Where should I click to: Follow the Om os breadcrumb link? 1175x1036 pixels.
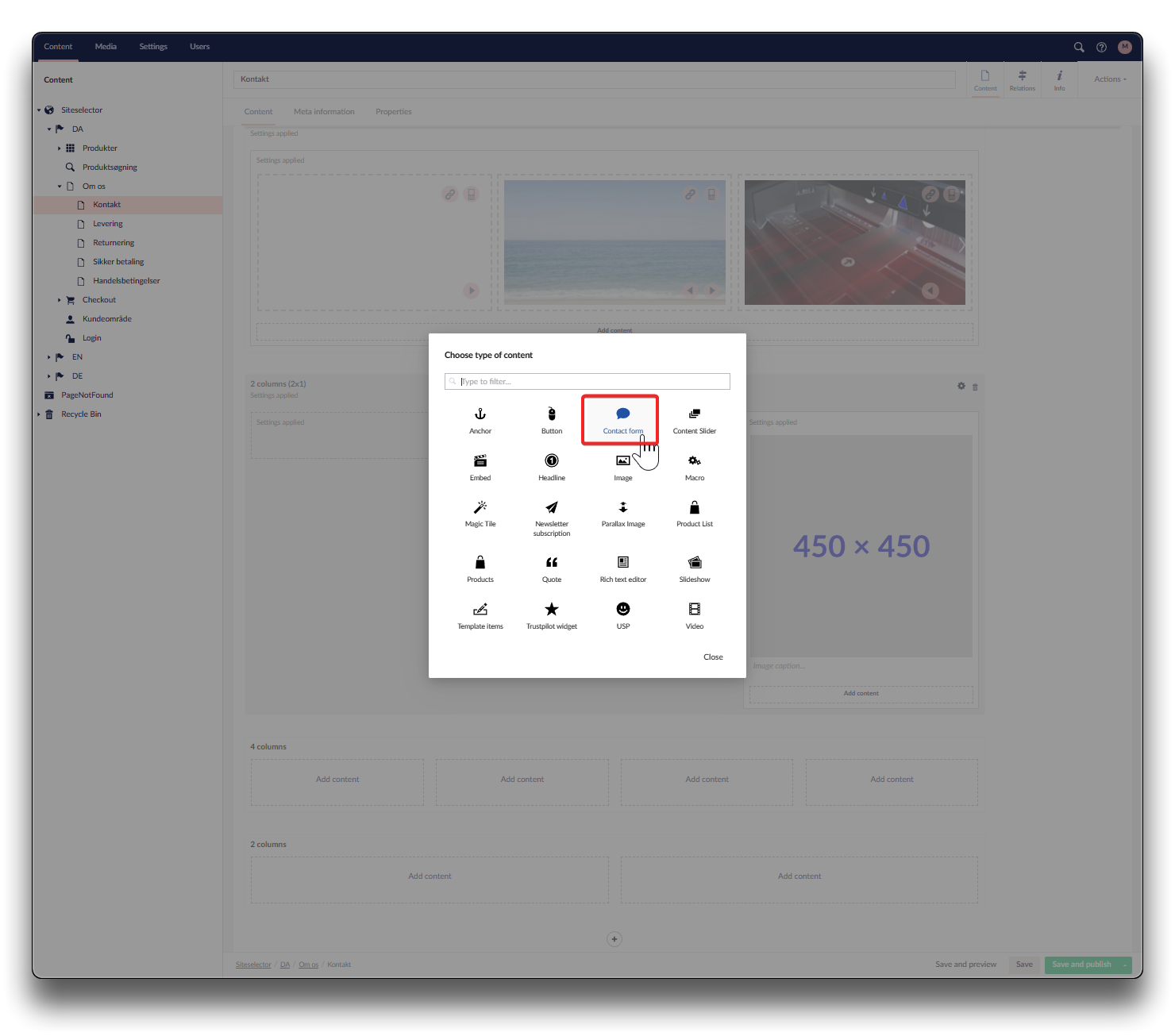[x=308, y=965]
